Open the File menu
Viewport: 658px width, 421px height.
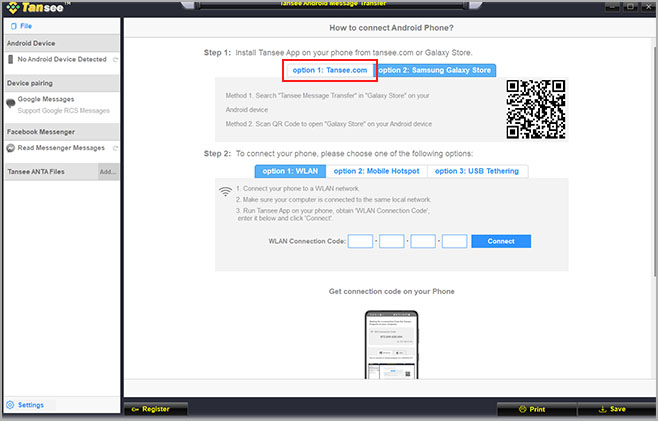pyautogui.click(x=21, y=26)
